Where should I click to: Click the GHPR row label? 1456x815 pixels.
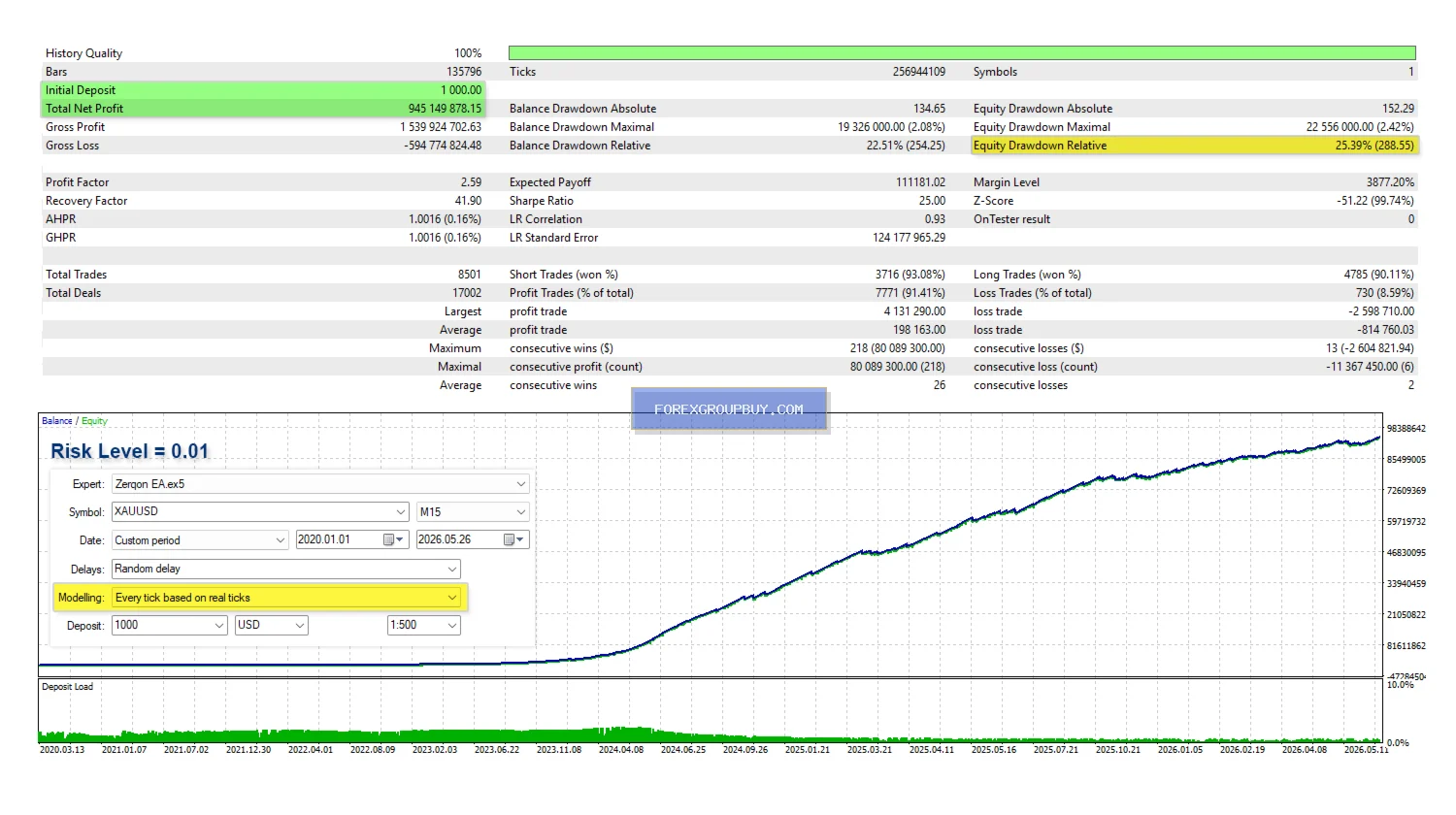coord(60,238)
